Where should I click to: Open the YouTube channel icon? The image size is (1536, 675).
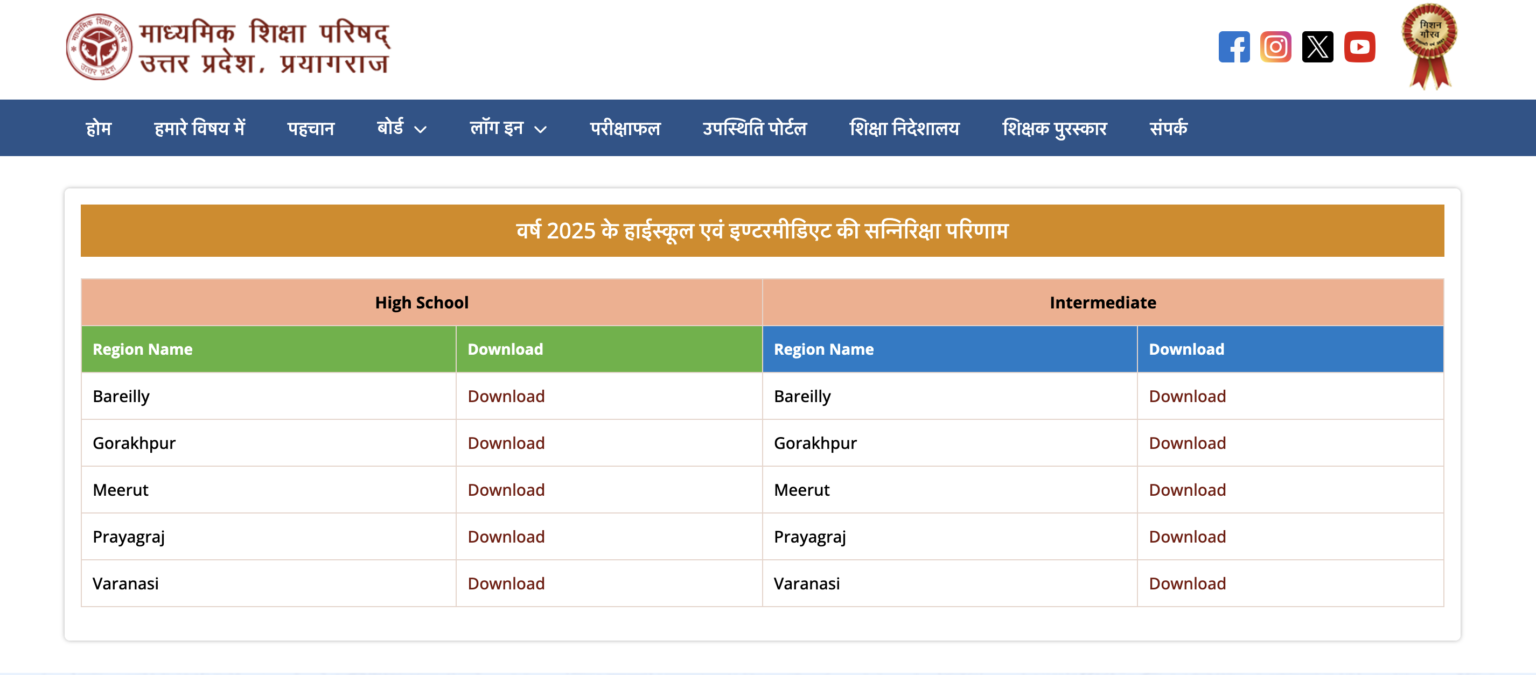(x=1360, y=46)
